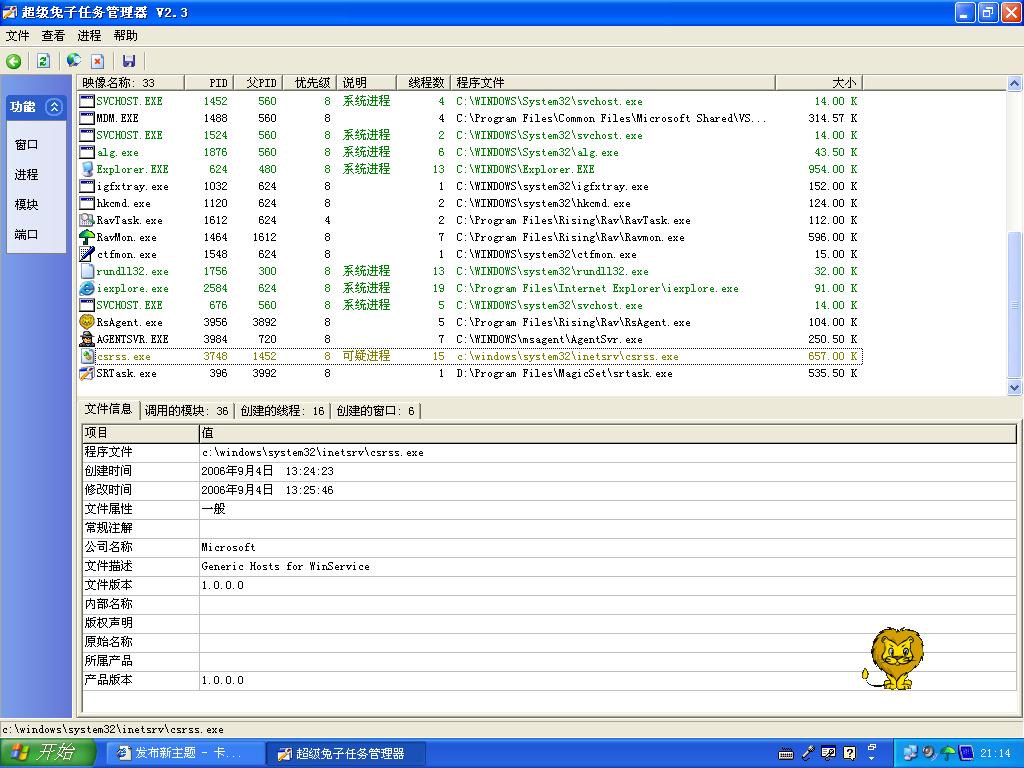The width and height of the screenshot is (1024, 768).
Task: Select the RavMon.exe green umbrella icon
Action: click(x=87, y=237)
